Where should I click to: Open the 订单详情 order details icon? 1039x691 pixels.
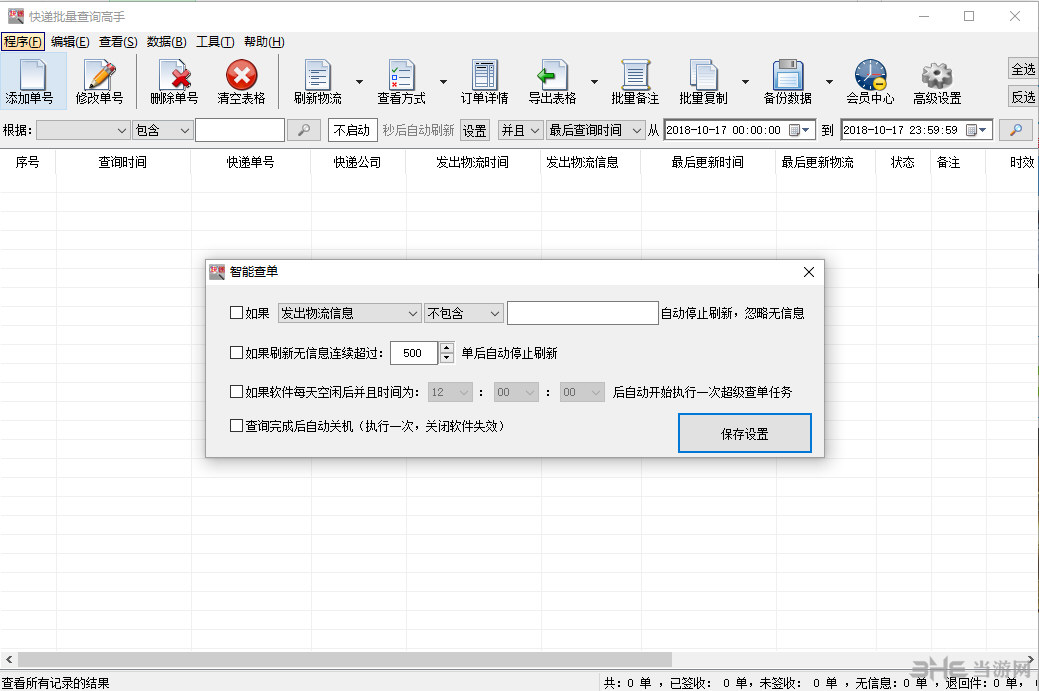(x=485, y=75)
